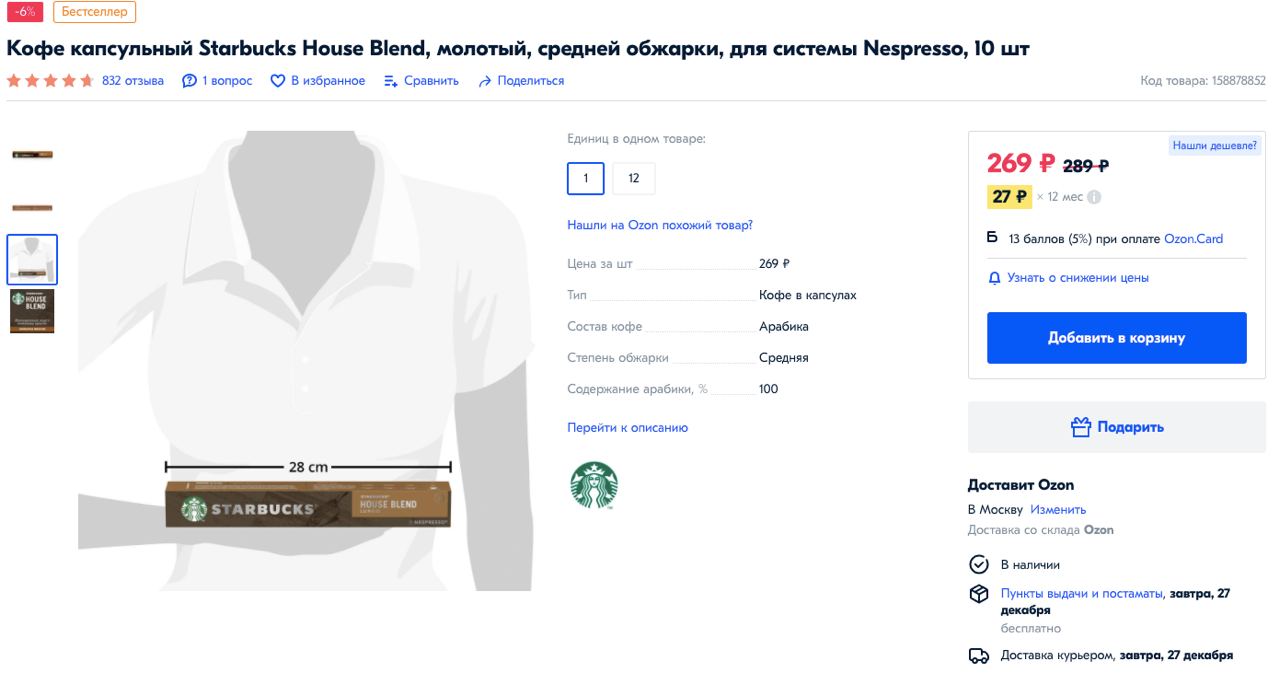Add product via В избранное link

pos(328,81)
